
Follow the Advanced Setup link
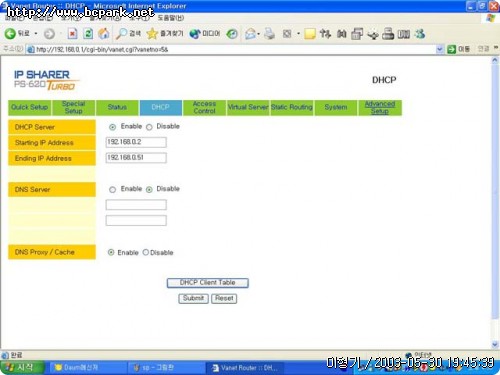pos(380,107)
